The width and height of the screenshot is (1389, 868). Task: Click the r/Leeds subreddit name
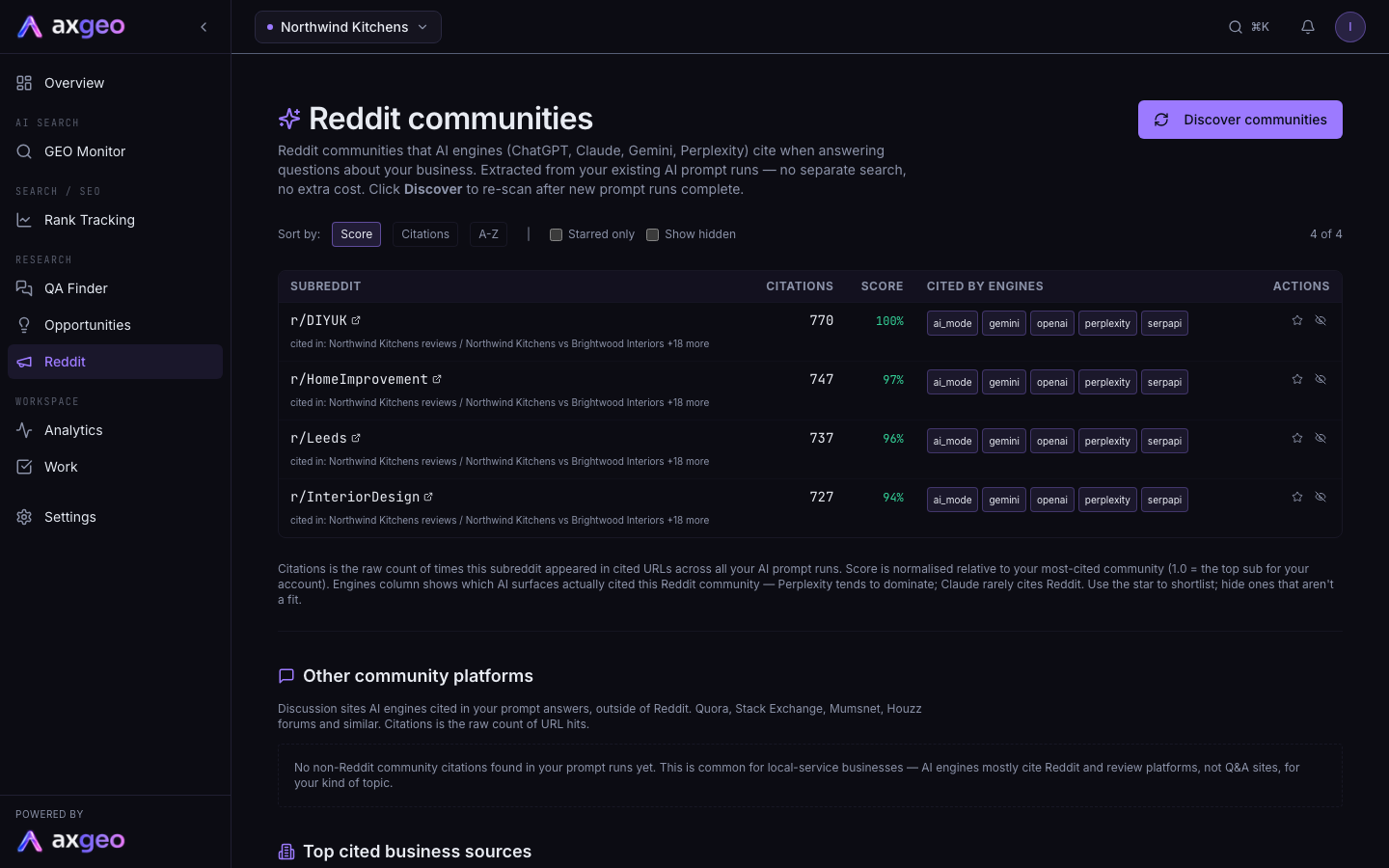(x=318, y=438)
